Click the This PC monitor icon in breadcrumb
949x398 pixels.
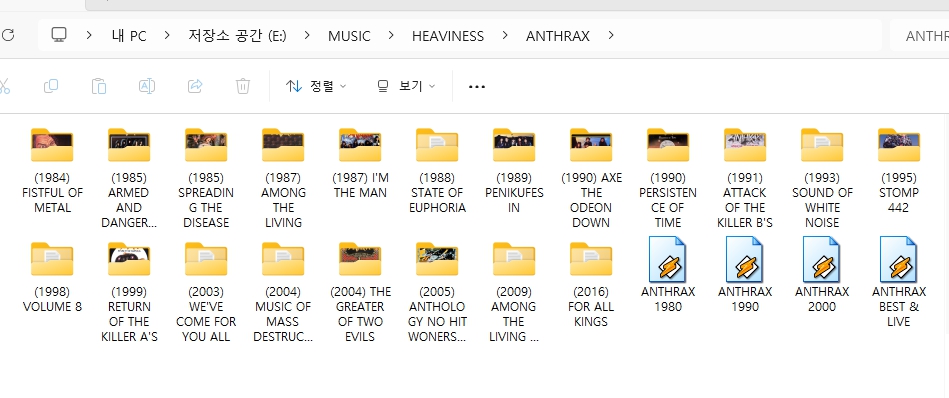coord(59,35)
